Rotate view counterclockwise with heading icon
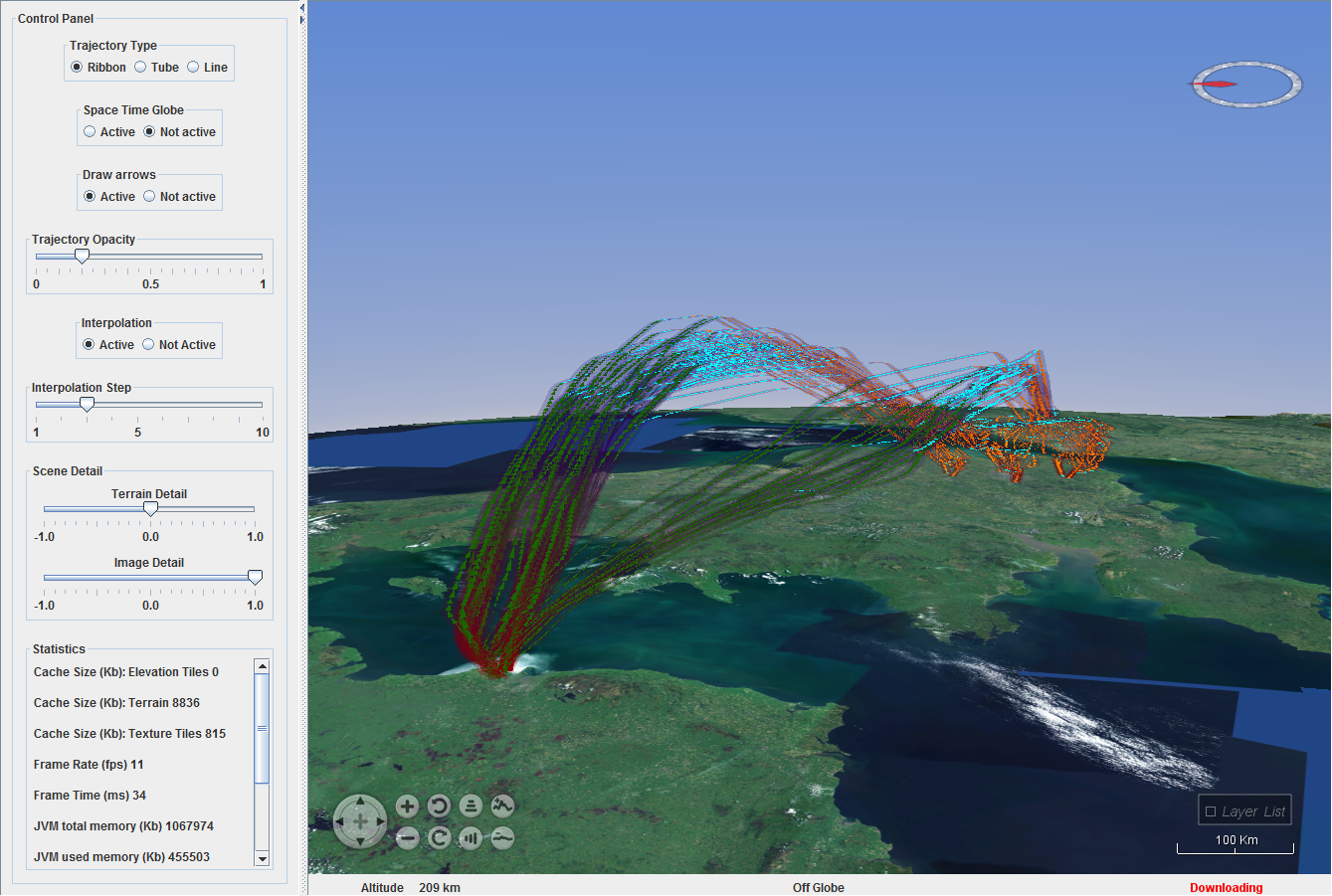The width and height of the screenshot is (1332, 896). (439, 806)
